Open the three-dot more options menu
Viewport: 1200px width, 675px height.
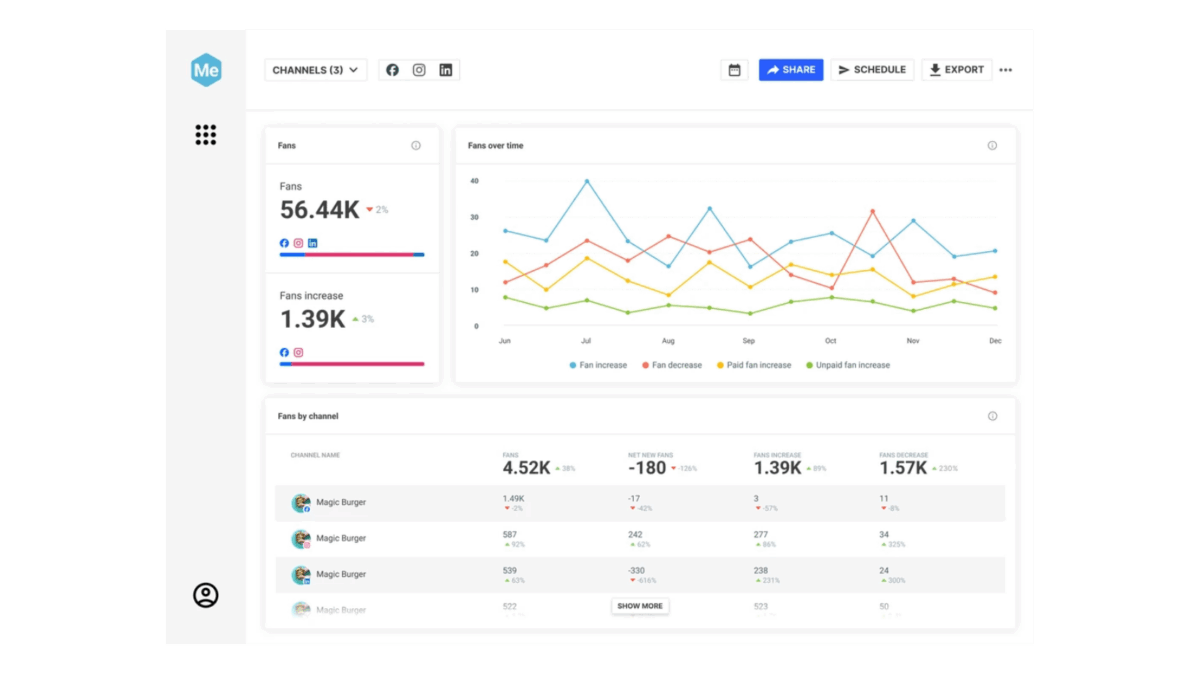[1006, 70]
